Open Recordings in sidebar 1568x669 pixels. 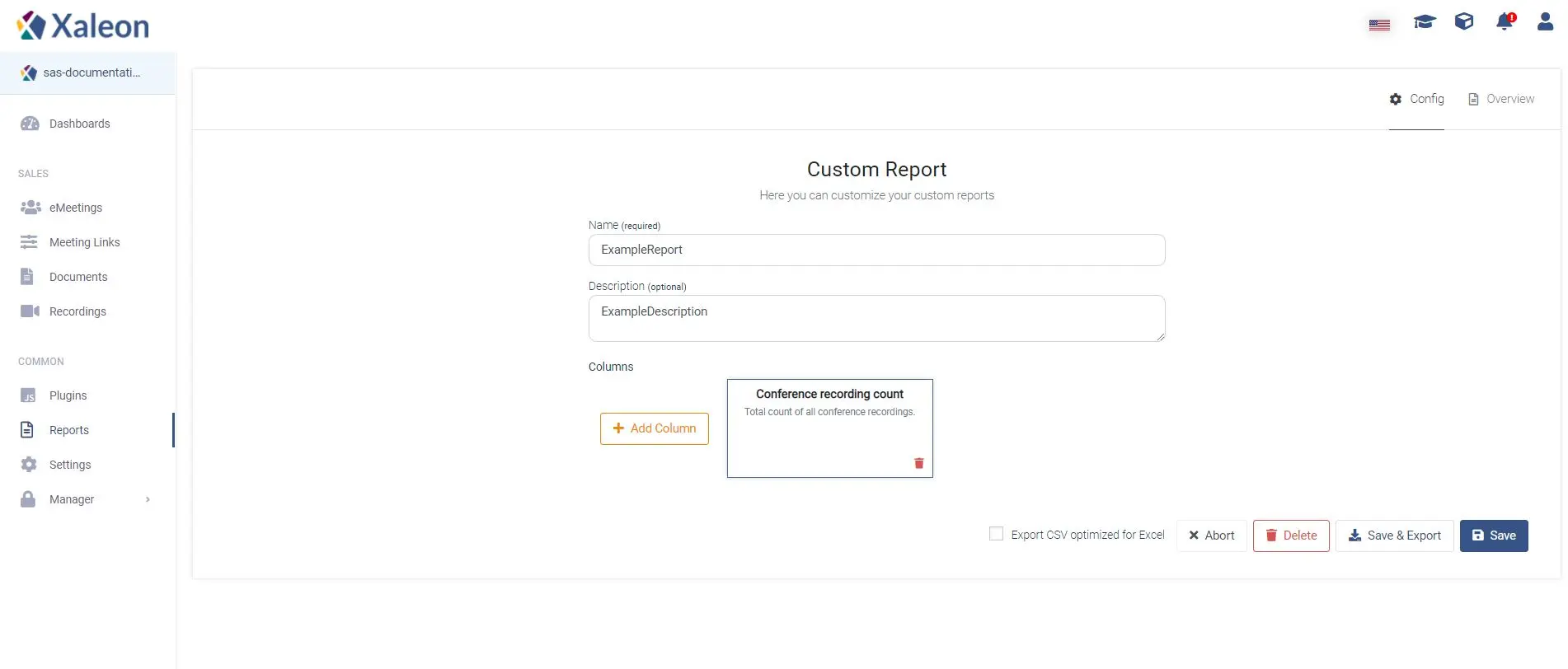87,311
